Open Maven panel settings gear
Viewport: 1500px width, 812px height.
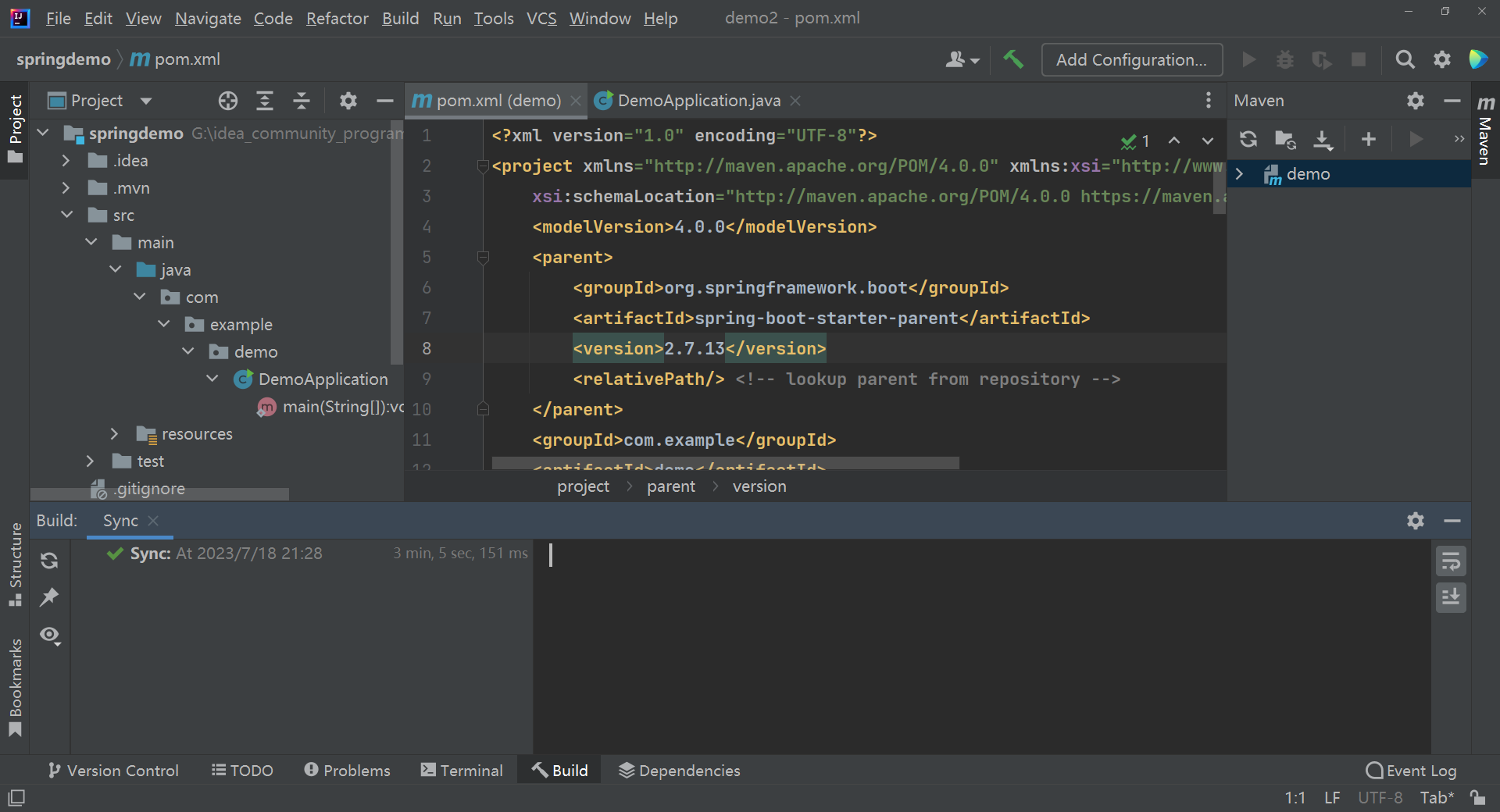click(1416, 101)
